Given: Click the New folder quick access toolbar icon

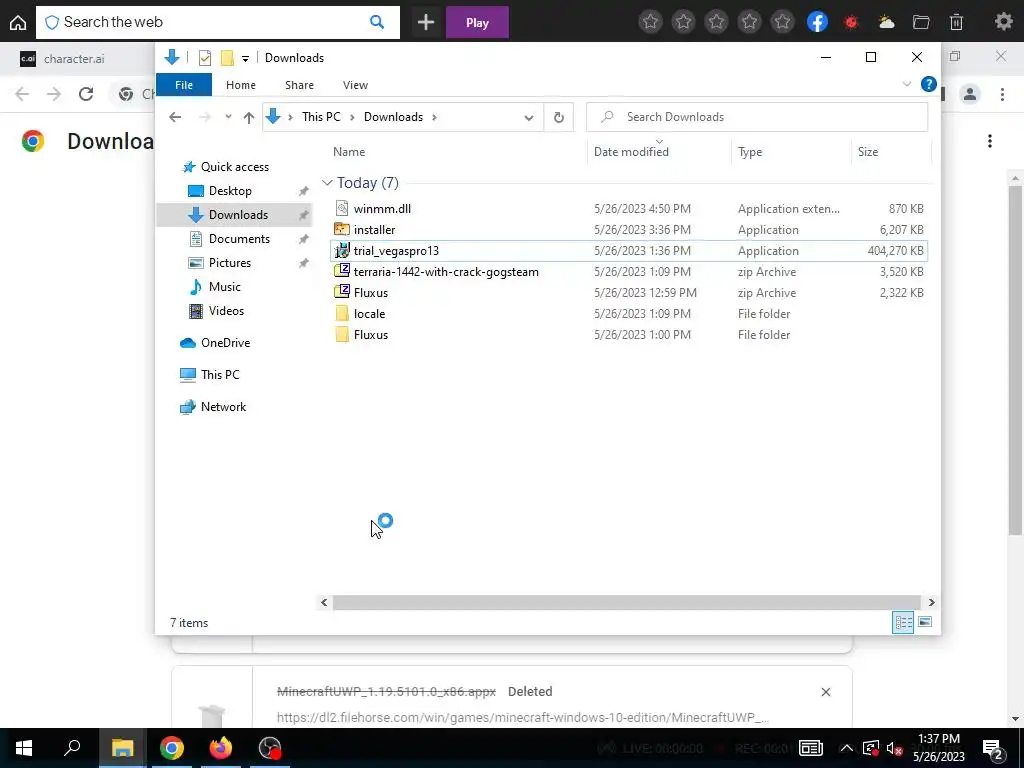Looking at the screenshot, I should [x=227, y=57].
